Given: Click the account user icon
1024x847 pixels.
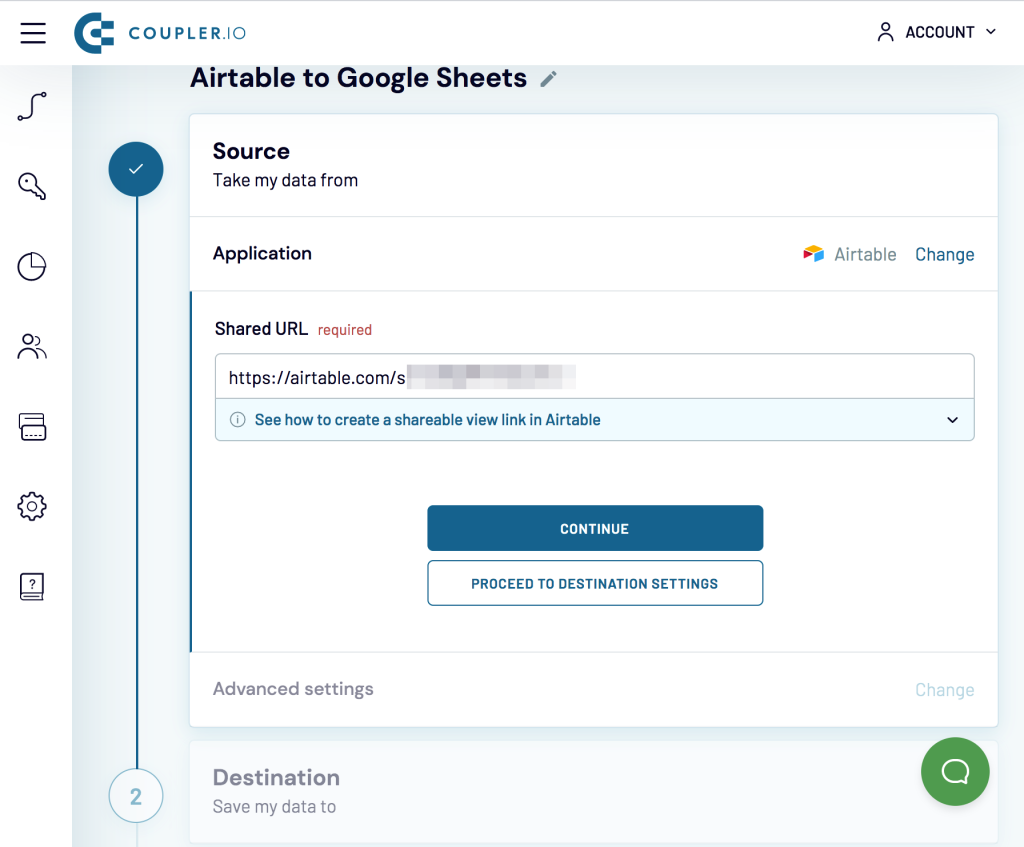Looking at the screenshot, I should coord(885,32).
